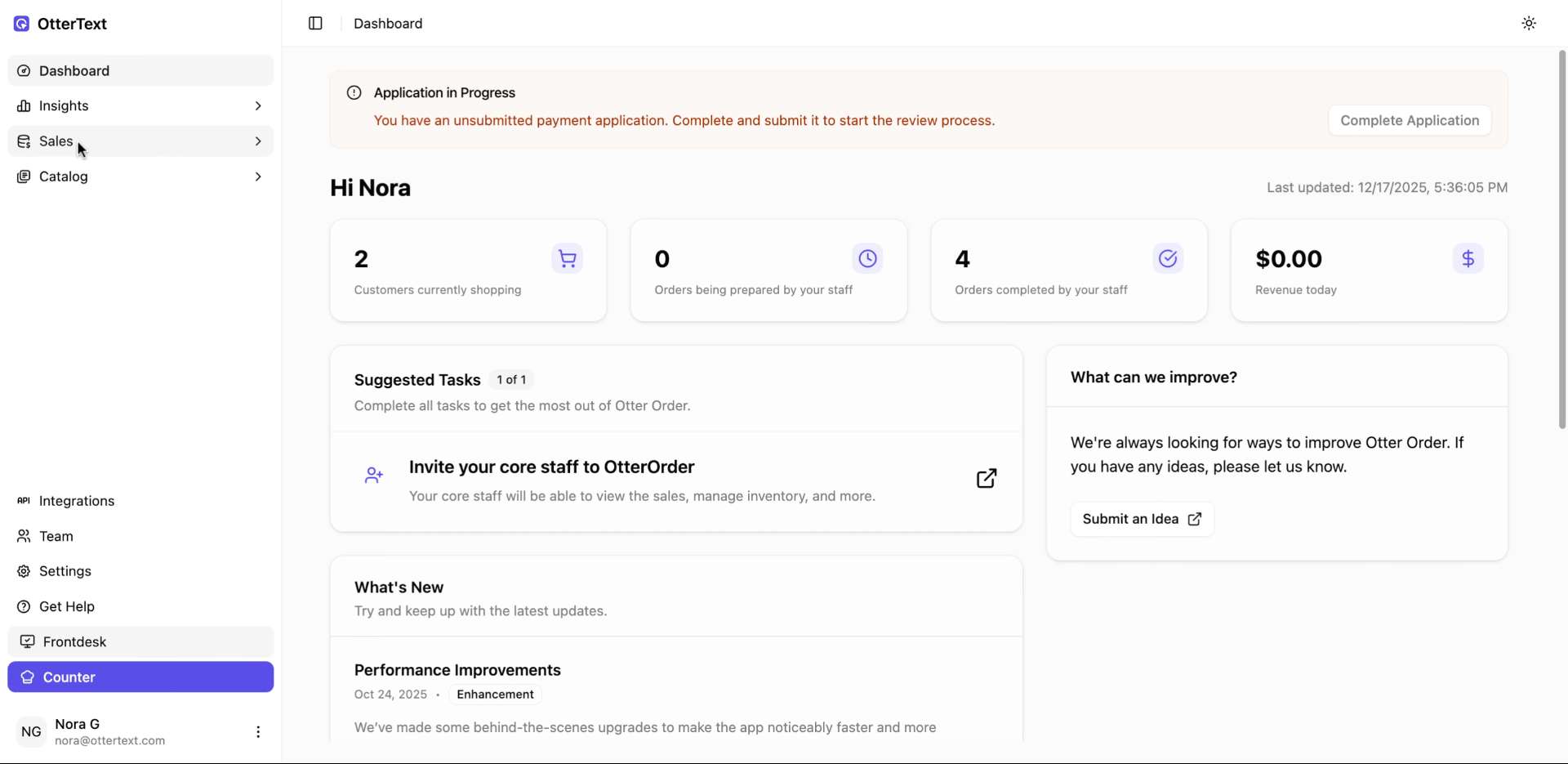The image size is (1568, 764).
Task: Switch the light/dark theme sun icon
Action: [1529, 24]
